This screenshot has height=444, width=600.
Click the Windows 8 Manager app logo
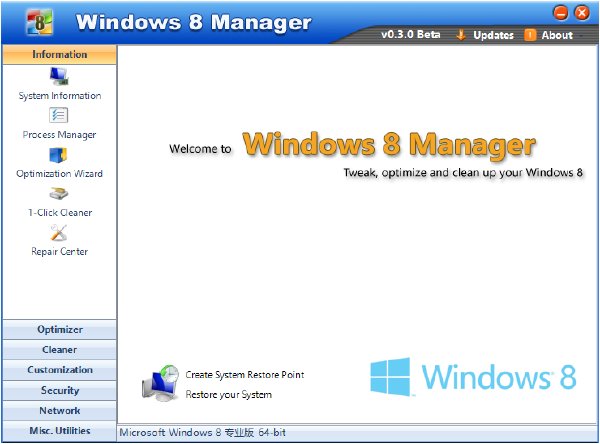tap(39, 23)
